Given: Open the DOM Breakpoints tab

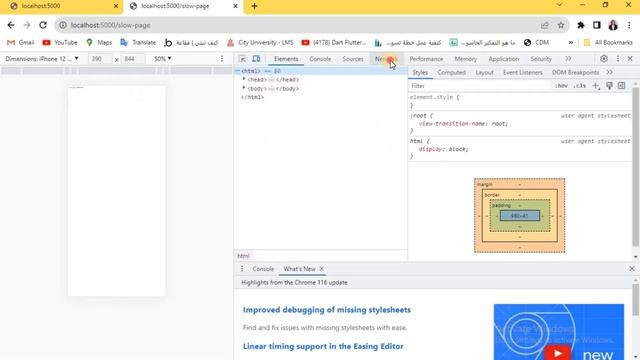Looking at the screenshot, I should [x=576, y=72].
